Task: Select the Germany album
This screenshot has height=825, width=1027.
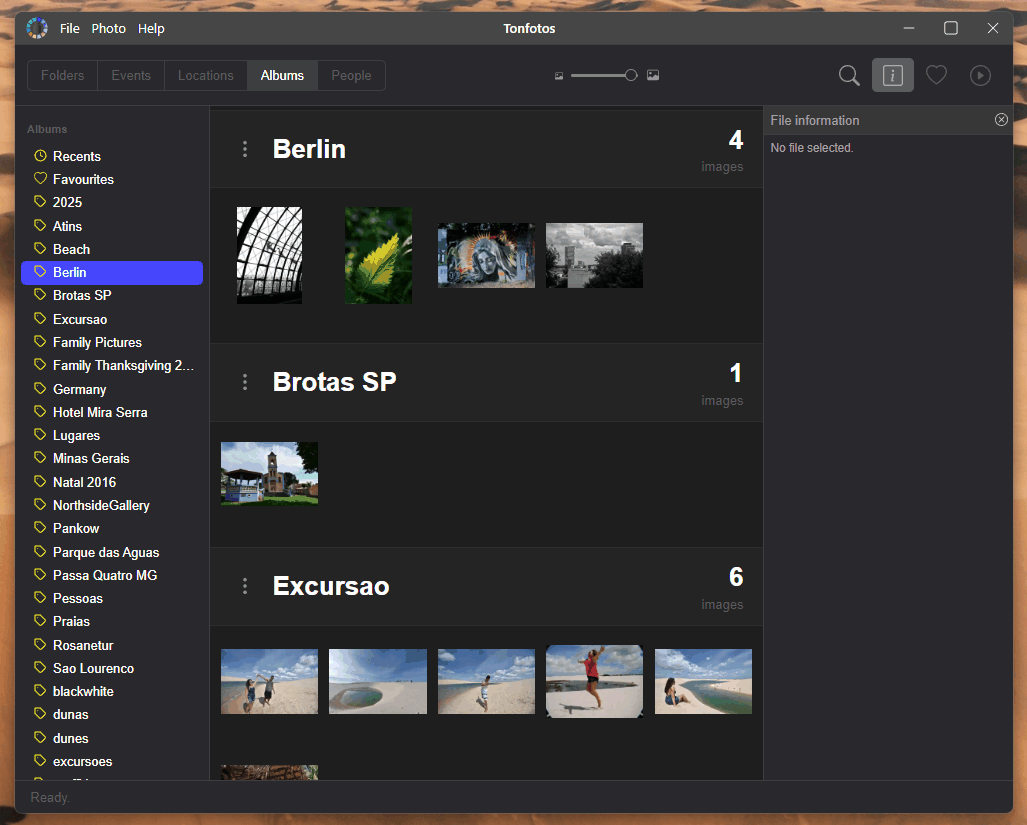Action: tap(112, 389)
